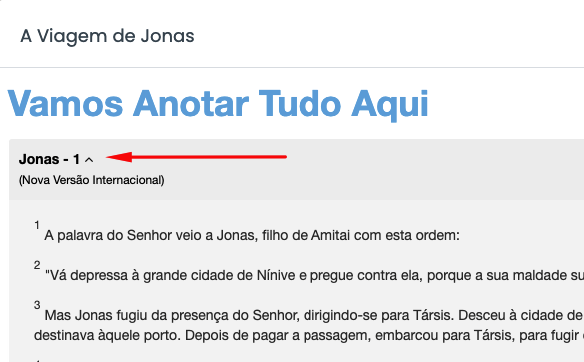The image size is (584, 362).
Task: Collapse the Jonas - 1 chevron
Action: (x=89, y=160)
